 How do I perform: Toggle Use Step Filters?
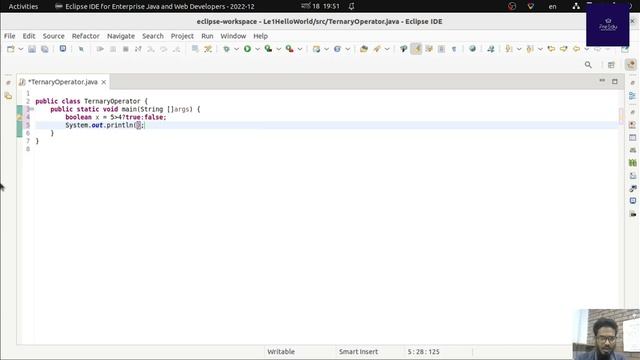pyautogui.click(x=208, y=49)
